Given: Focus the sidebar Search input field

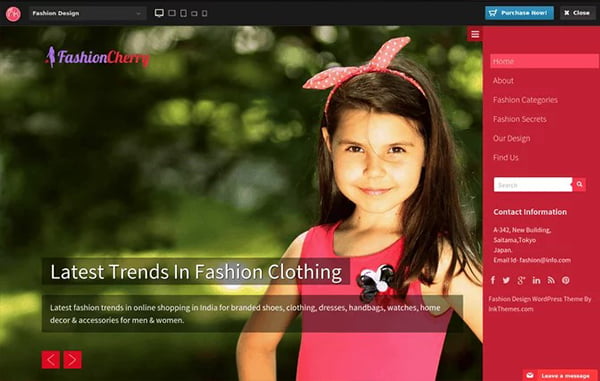Looking at the screenshot, I should (533, 184).
